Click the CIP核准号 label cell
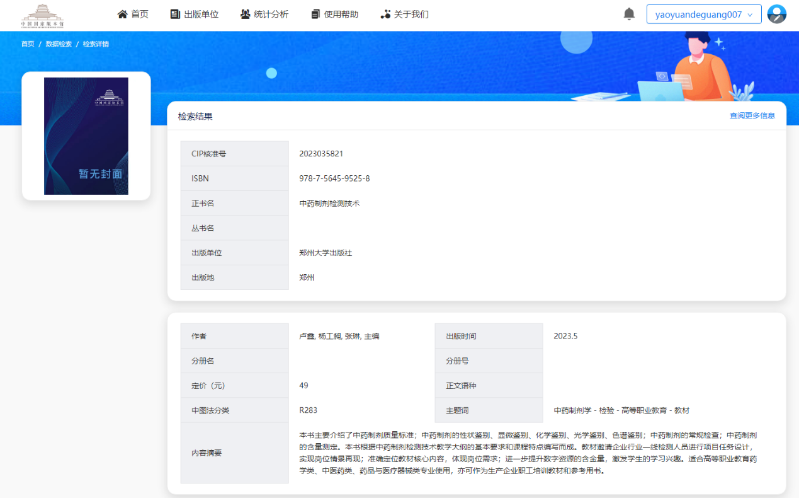 click(234, 153)
